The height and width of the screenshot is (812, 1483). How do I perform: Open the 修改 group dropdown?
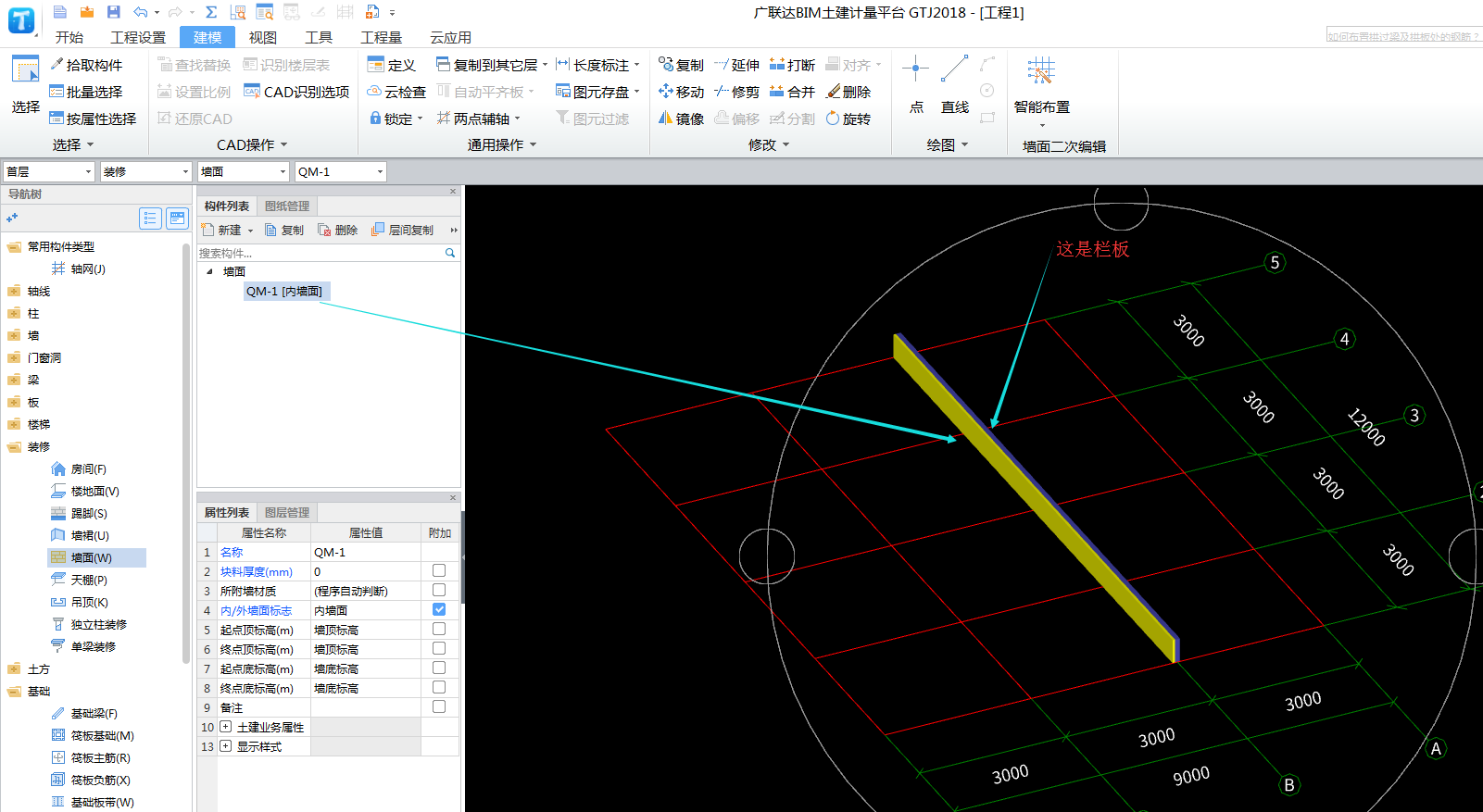[769, 144]
